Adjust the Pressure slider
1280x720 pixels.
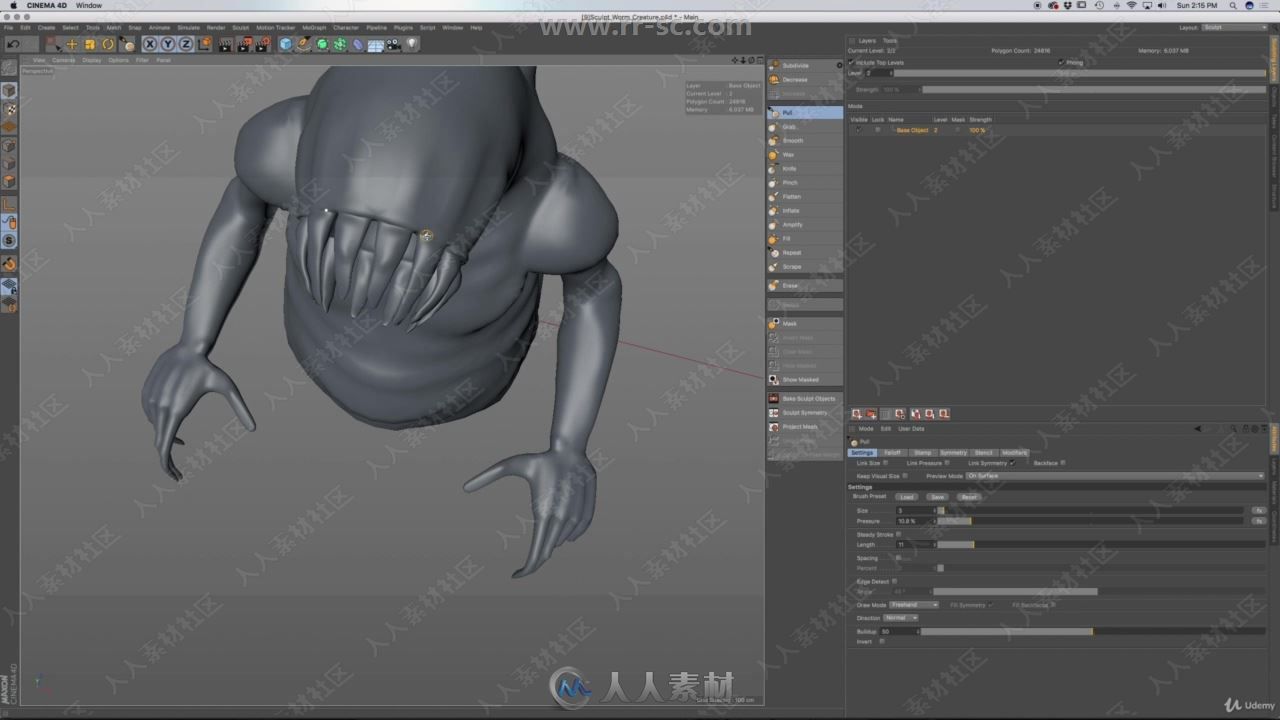tap(1090, 521)
